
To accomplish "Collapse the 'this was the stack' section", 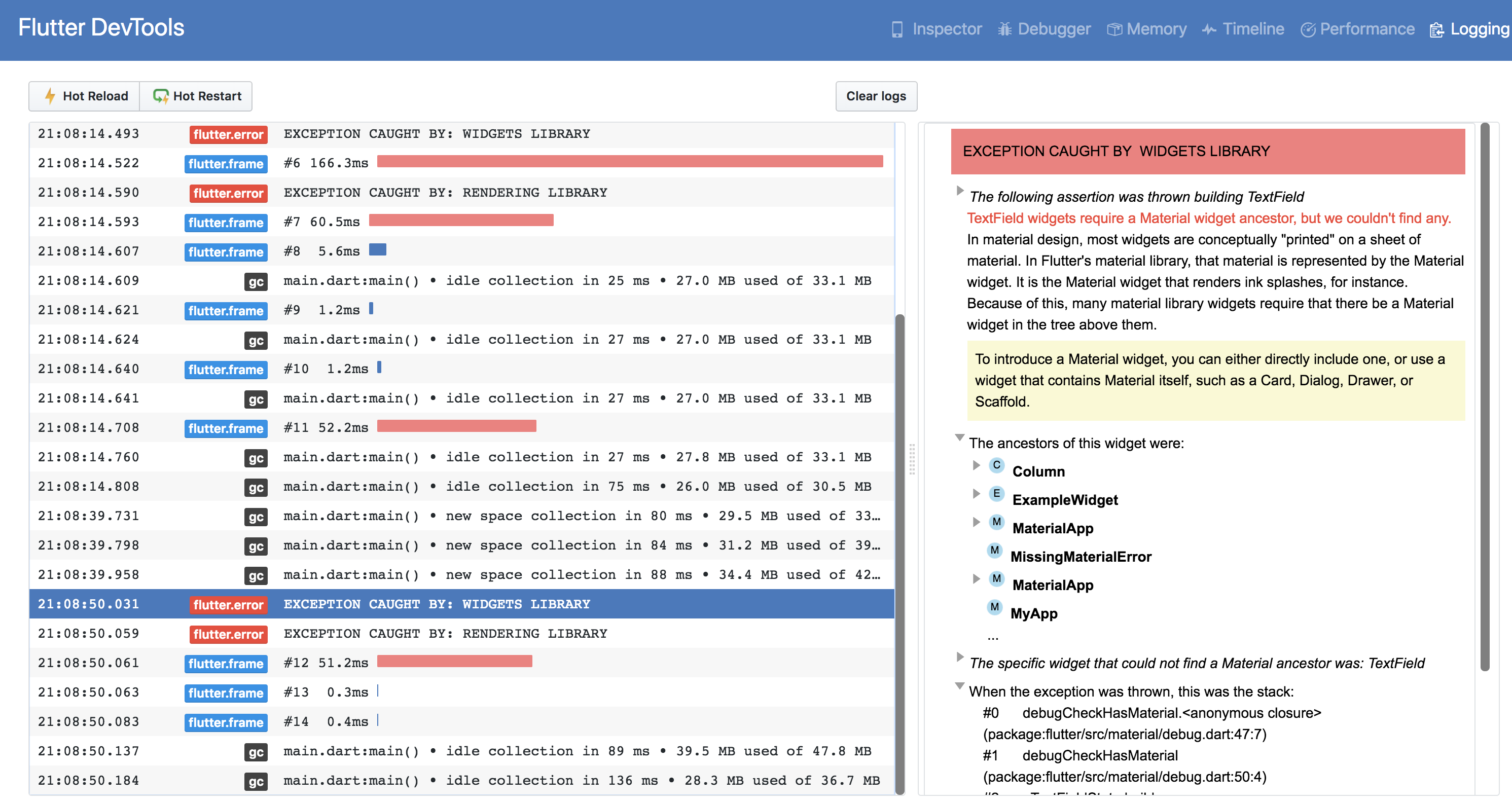I will [x=960, y=685].
